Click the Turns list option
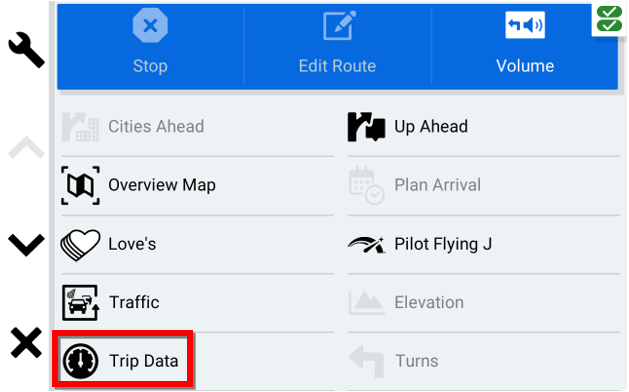Viewport: 629px width, 392px height. point(484,361)
